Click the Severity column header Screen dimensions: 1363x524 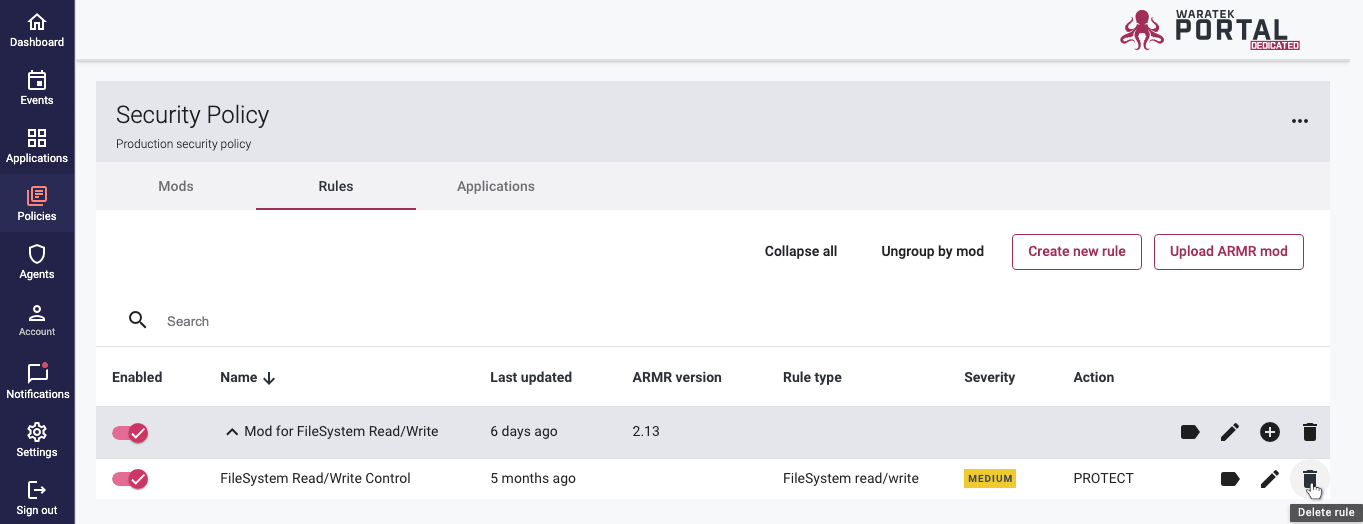point(989,377)
